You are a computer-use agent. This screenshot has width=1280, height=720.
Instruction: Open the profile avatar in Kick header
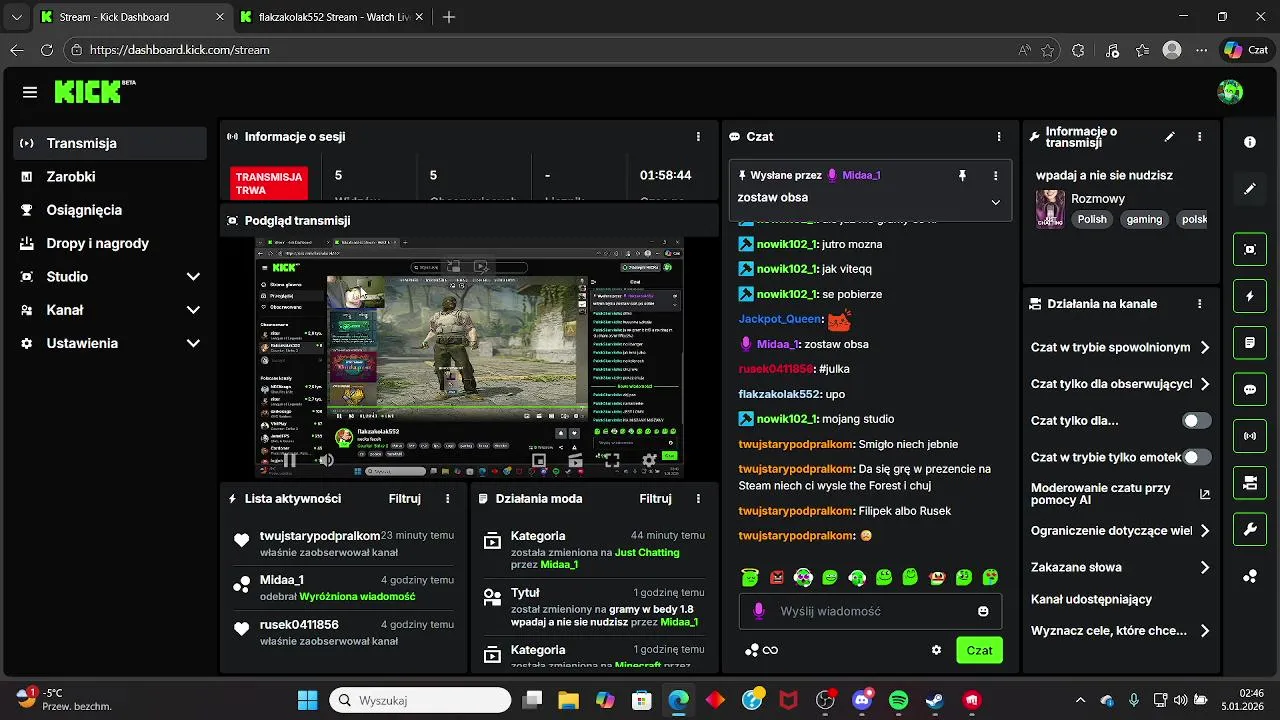[1230, 92]
